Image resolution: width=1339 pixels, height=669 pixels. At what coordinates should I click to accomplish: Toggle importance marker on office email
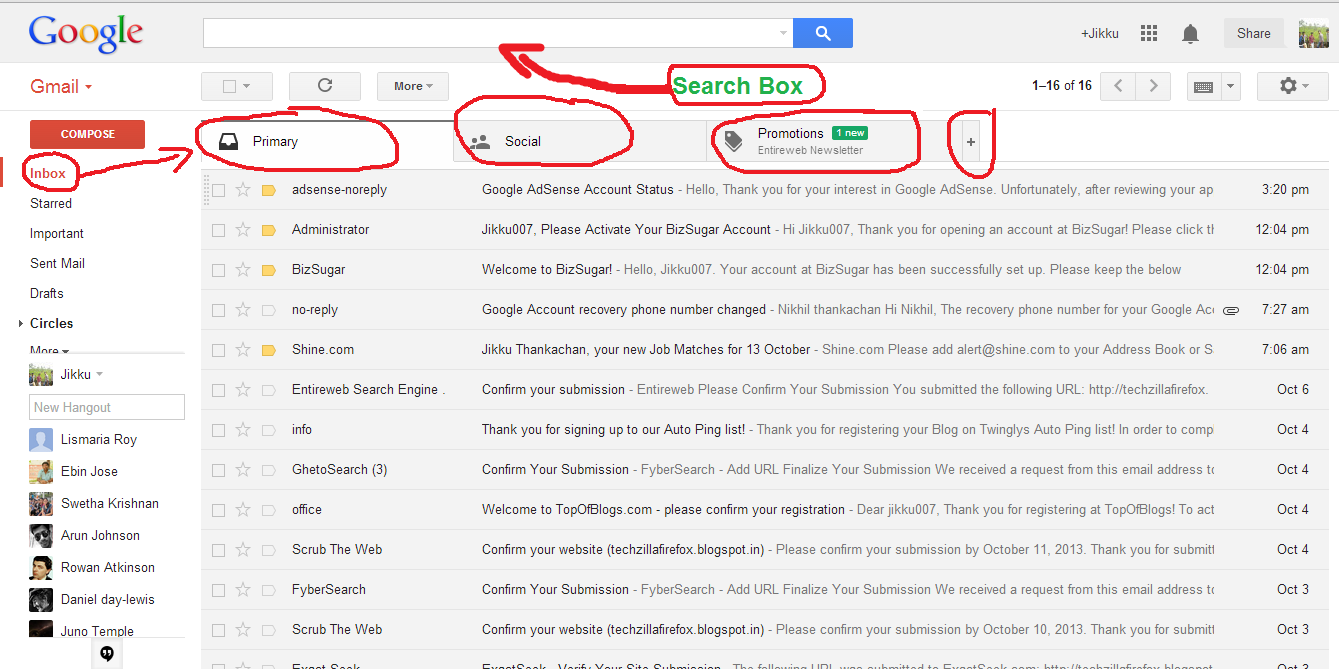268,510
